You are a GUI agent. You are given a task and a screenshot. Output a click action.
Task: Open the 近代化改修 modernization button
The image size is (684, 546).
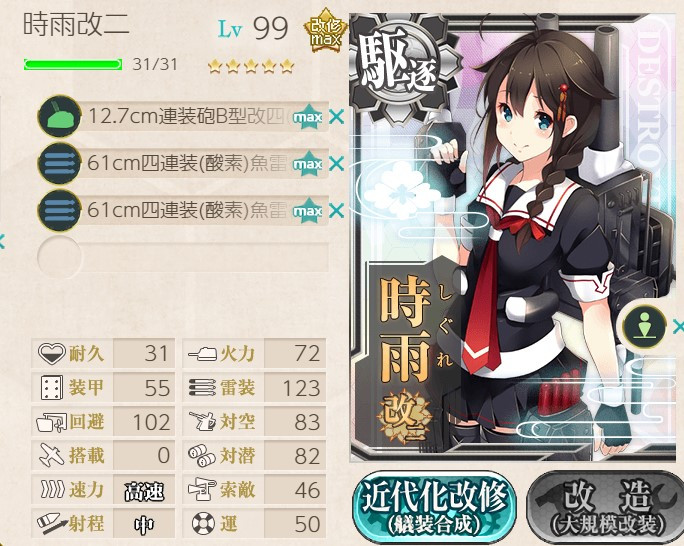click(x=434, y=507)
